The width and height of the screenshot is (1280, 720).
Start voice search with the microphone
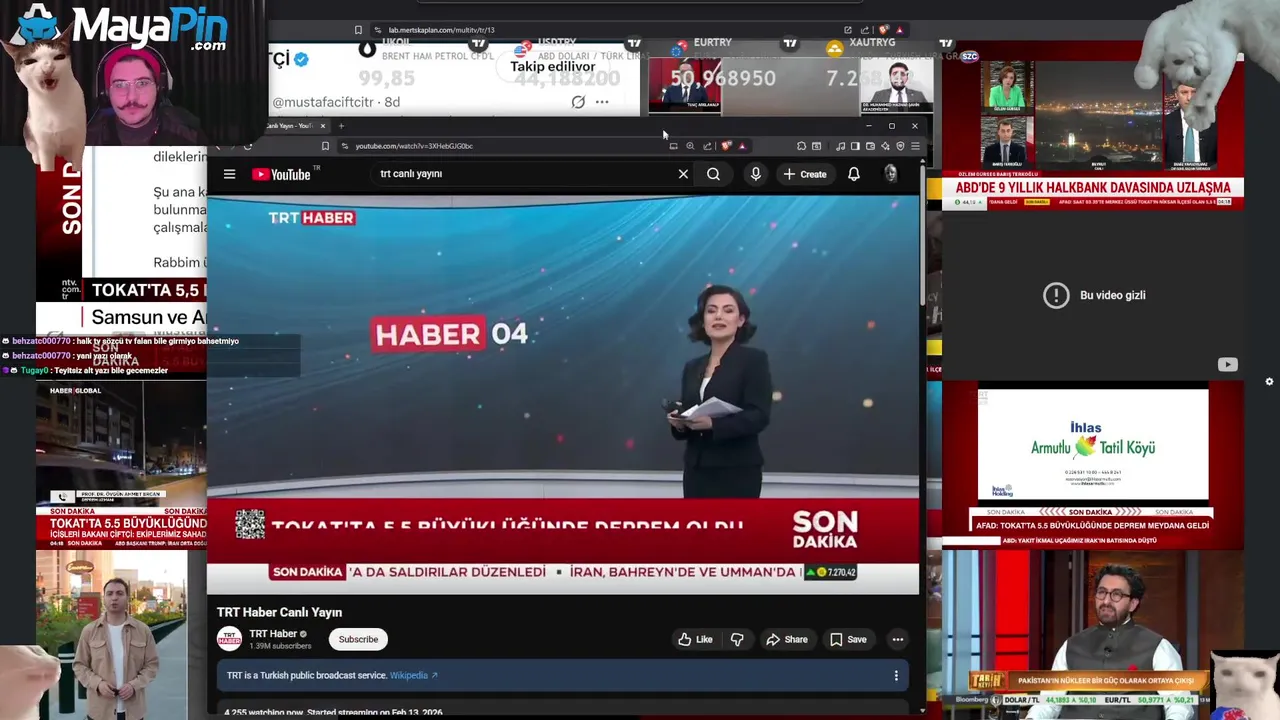point(756,174)
